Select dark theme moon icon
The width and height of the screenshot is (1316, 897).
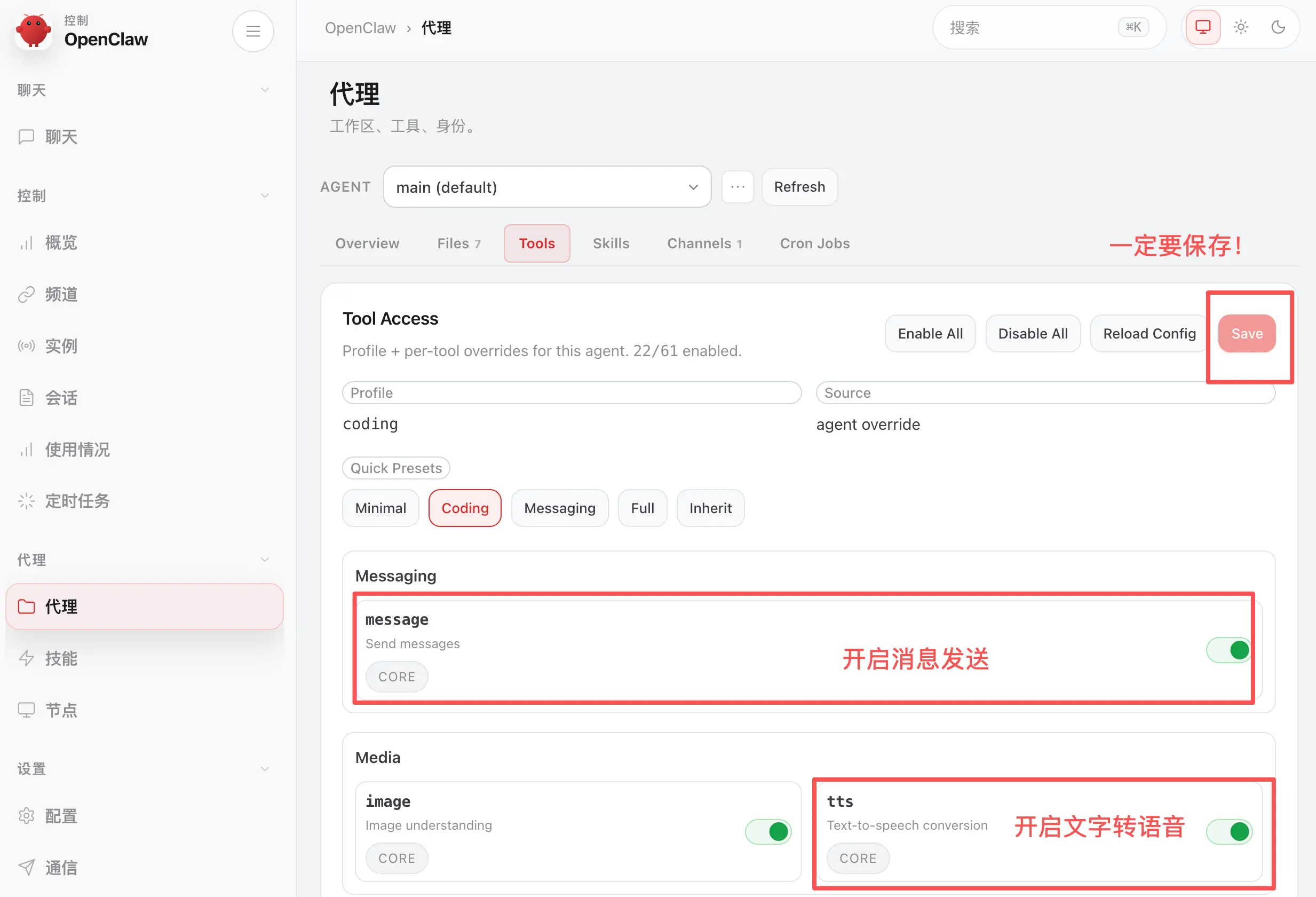click(x=1278, y=27)
